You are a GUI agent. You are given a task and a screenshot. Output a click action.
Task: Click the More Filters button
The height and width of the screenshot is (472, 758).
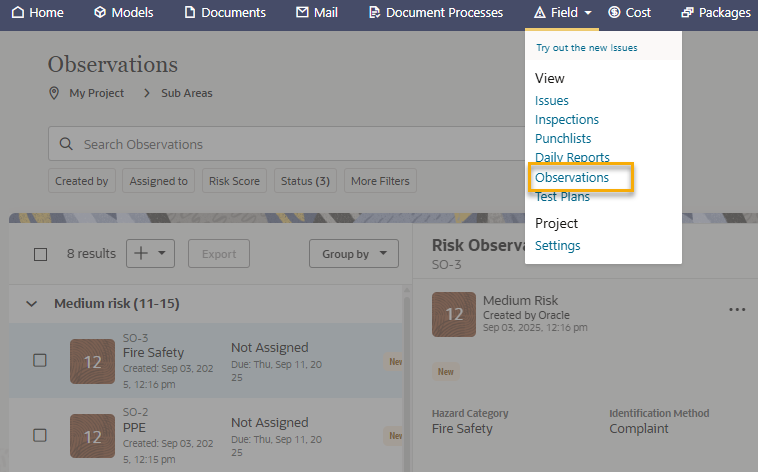[x=380, y=181]
